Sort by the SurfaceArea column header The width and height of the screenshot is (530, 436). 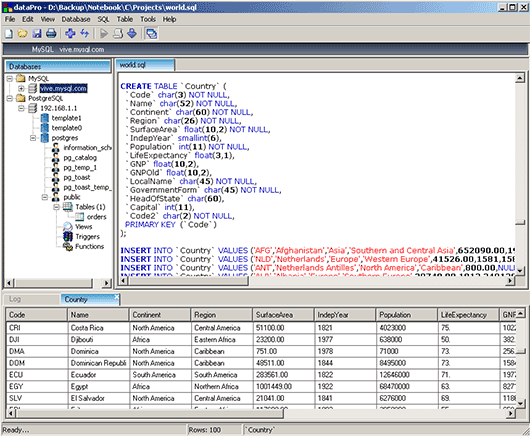(x=283, y=315)
